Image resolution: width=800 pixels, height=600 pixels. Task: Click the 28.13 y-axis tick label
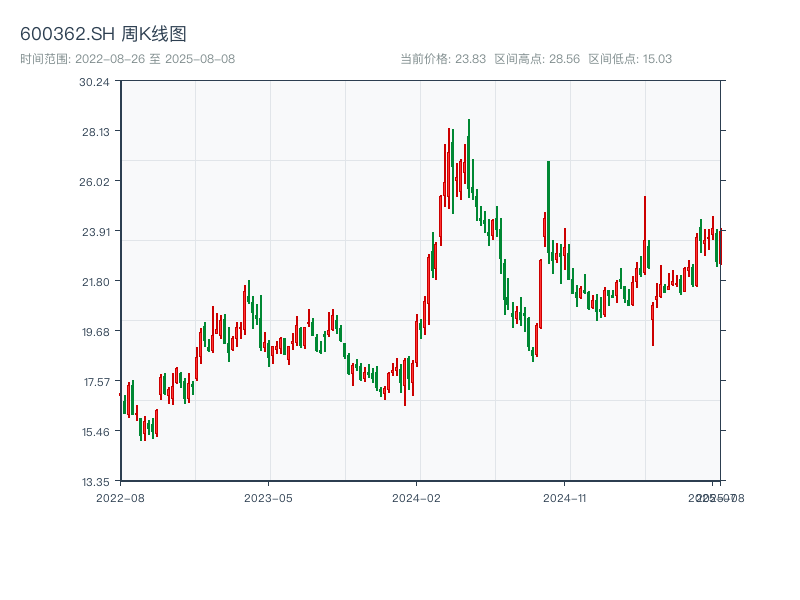pyautogui.click(x=95, y=132)
